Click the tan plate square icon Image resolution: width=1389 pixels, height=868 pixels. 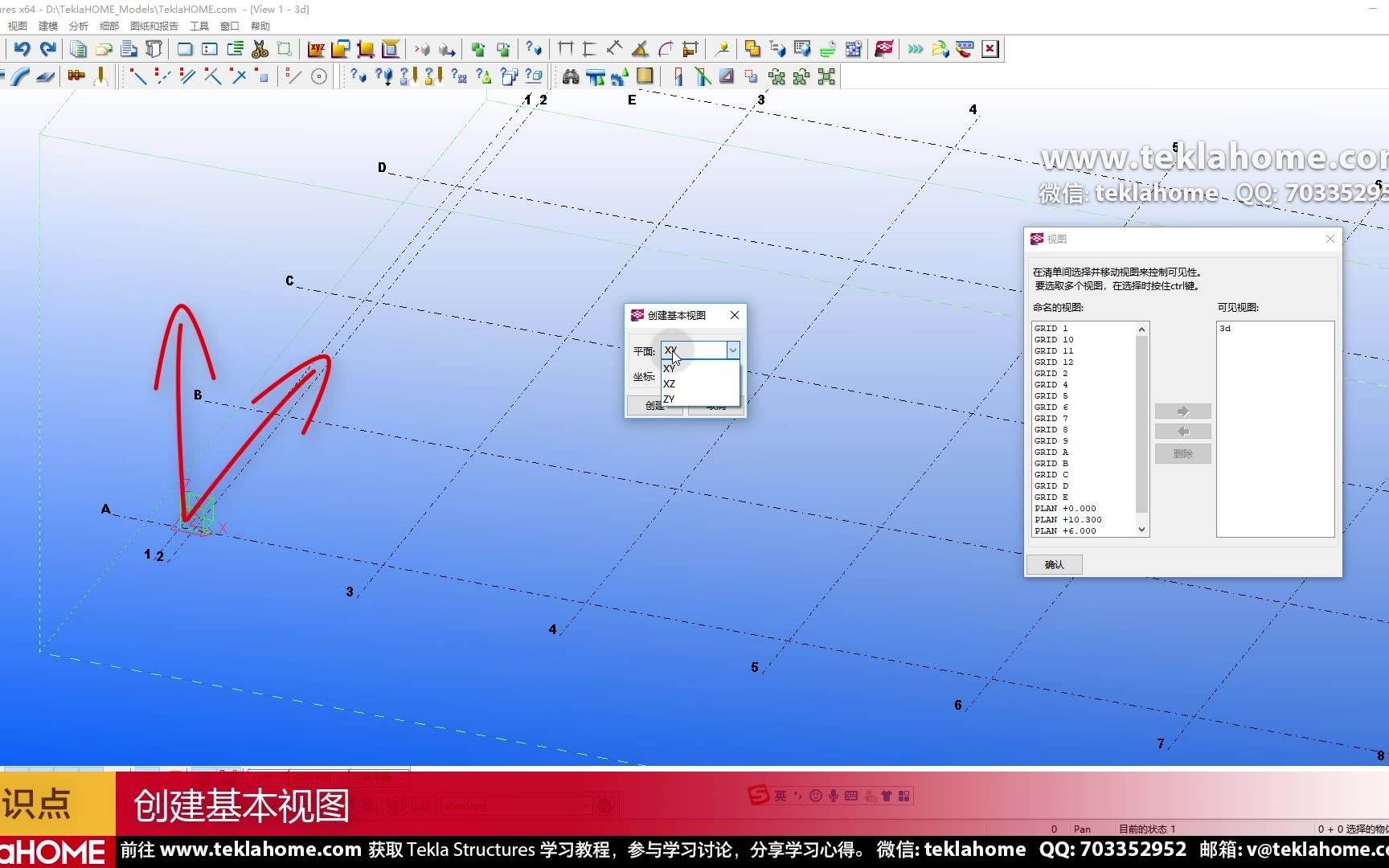[645, 76]
